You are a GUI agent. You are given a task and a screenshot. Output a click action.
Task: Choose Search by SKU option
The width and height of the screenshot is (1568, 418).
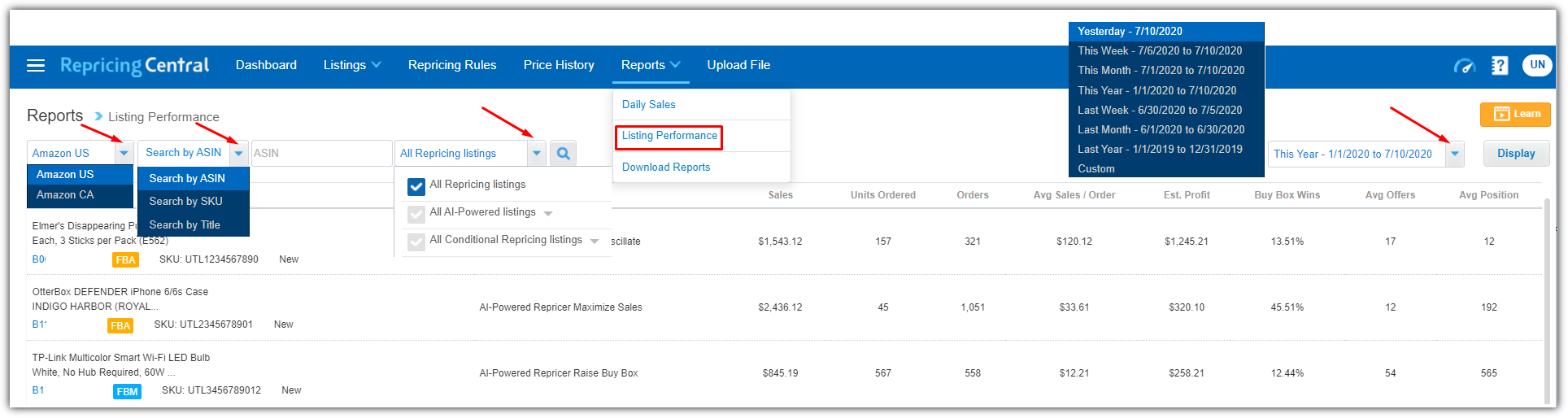tap(194, 201)
